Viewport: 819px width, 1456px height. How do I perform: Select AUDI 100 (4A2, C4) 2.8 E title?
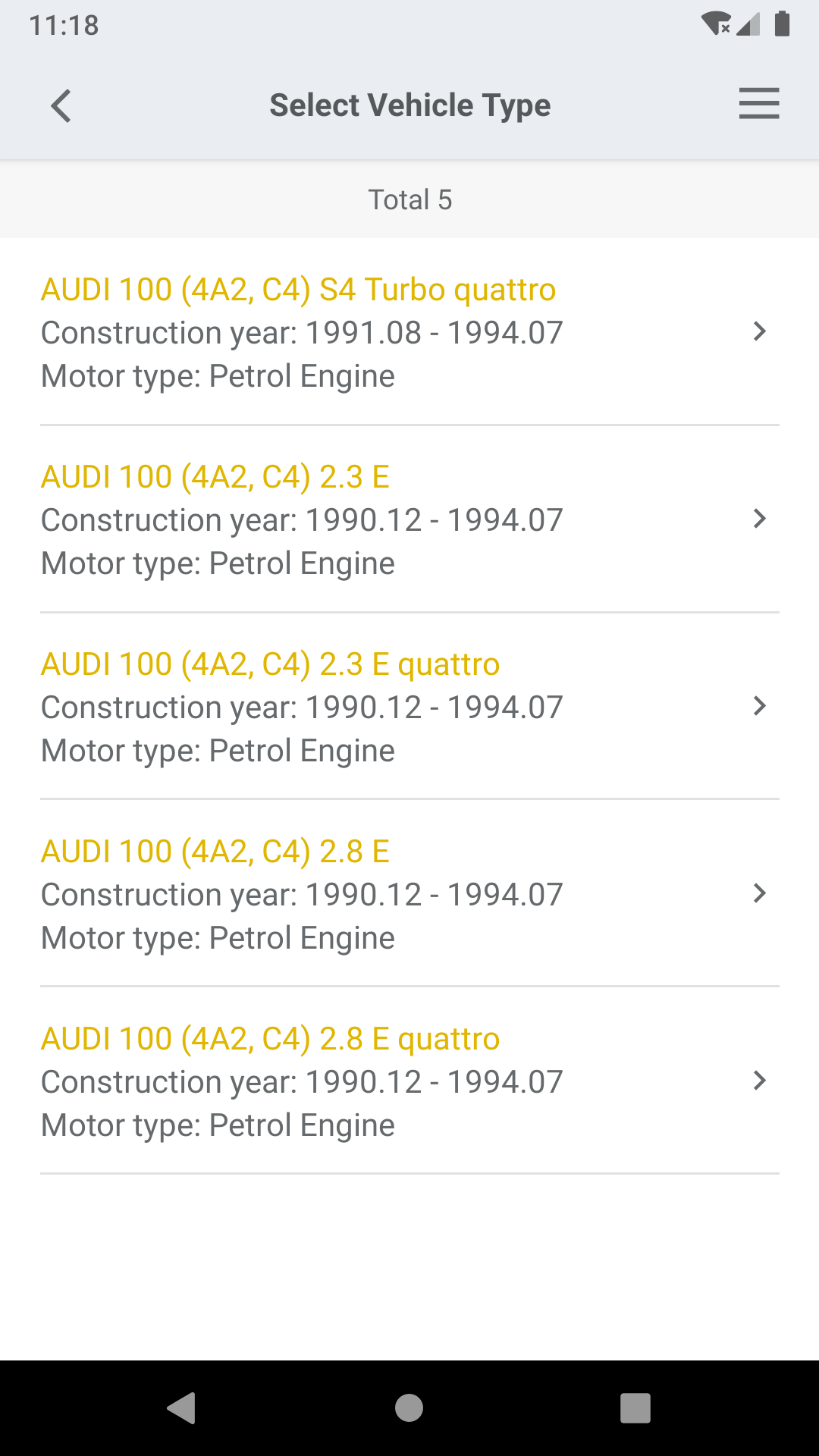point(215,852)
